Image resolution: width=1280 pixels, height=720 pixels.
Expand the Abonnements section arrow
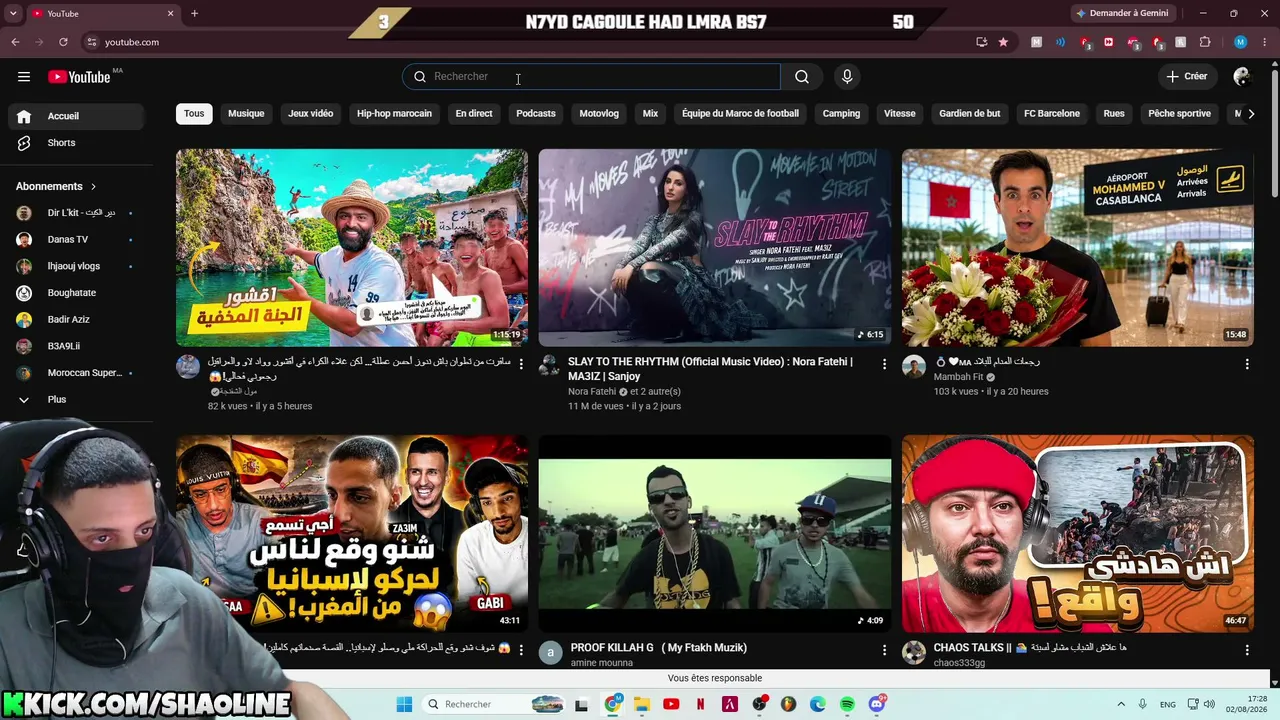tap(93, 187)
